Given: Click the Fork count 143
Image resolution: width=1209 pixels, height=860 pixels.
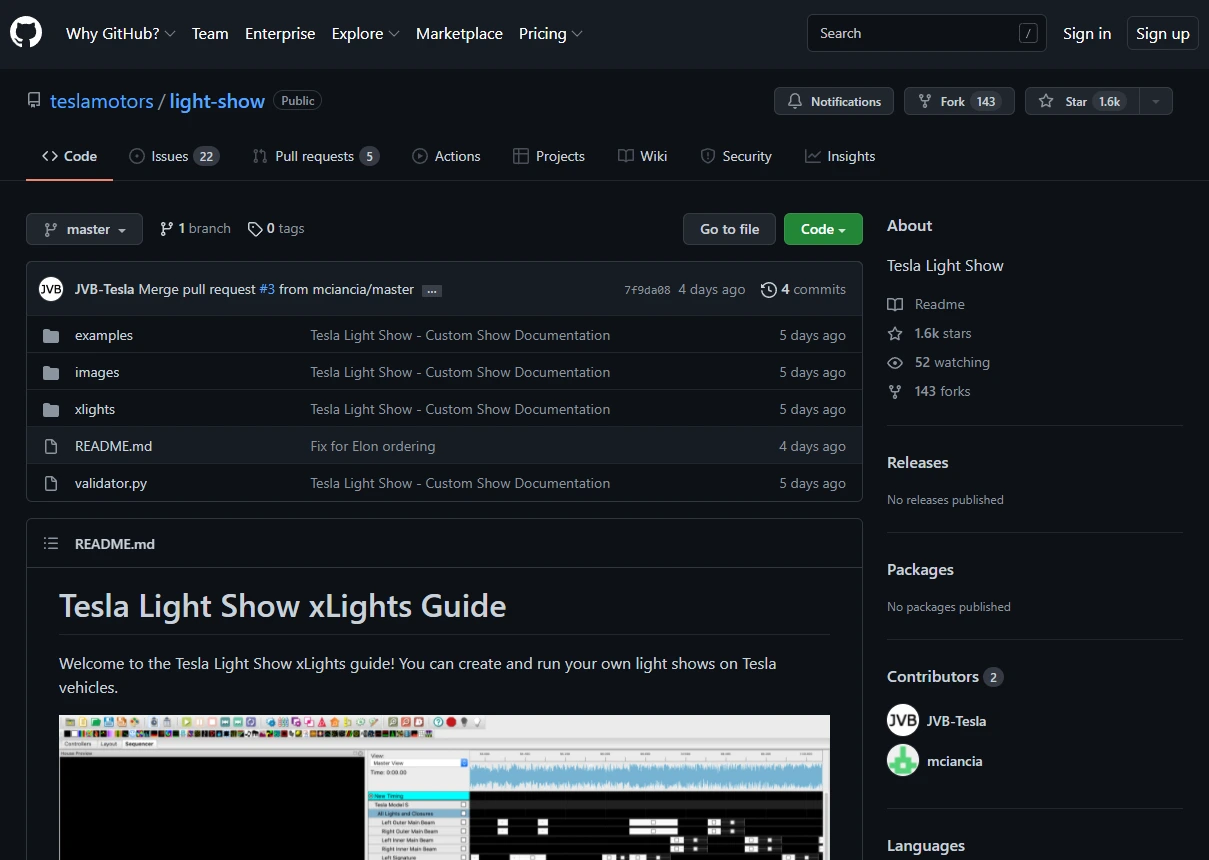Looking at the screenshot, I should click(x=986, y=101).
